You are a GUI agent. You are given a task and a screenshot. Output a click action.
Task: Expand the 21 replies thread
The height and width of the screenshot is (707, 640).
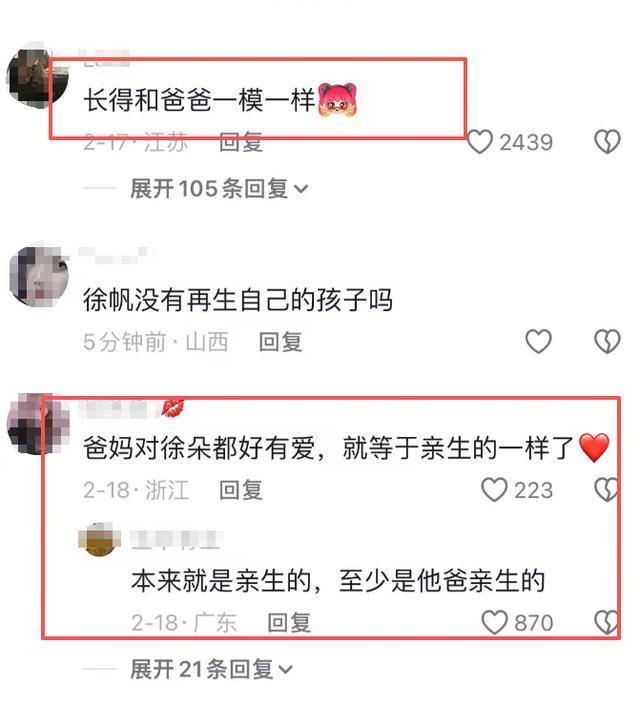211,669
